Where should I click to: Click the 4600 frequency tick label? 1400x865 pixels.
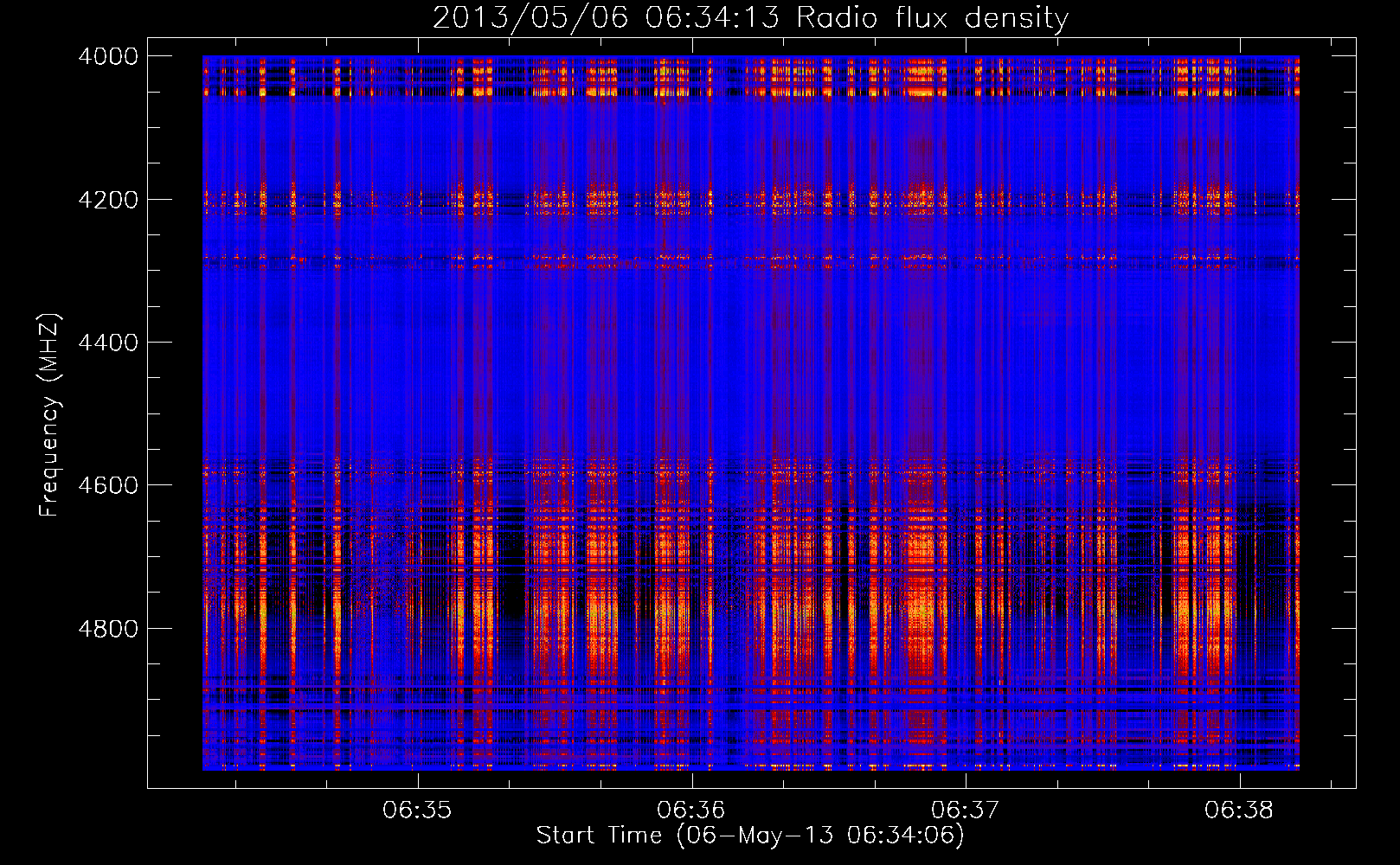point(108,485)
